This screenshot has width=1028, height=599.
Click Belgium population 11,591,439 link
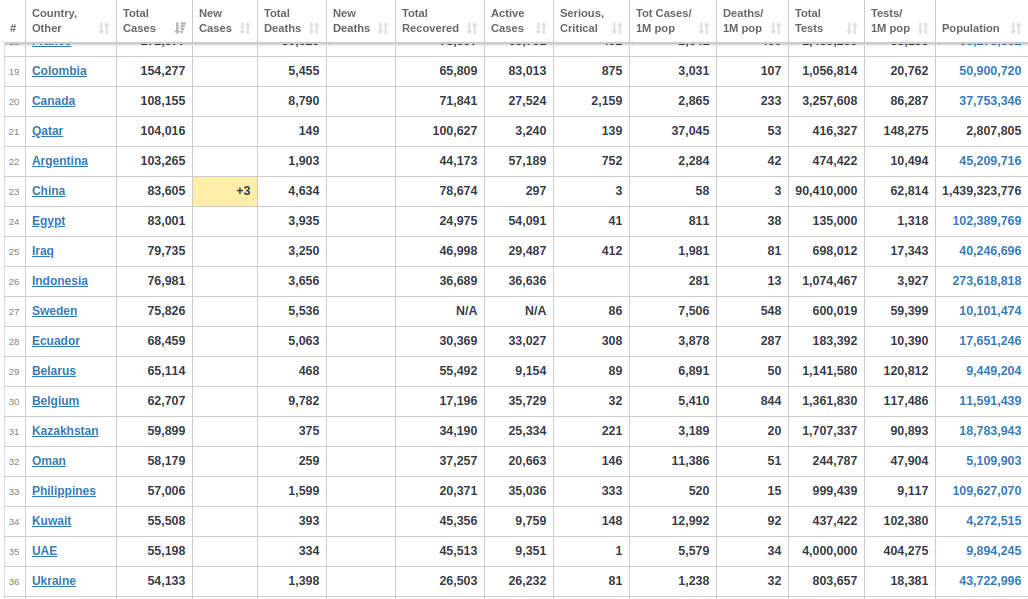[x=990, y=401]
